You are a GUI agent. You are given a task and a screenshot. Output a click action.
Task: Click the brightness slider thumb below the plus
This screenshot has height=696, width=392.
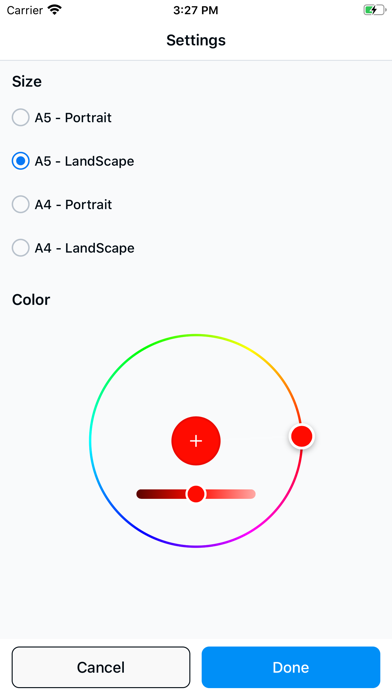click(x=196, y=494)
